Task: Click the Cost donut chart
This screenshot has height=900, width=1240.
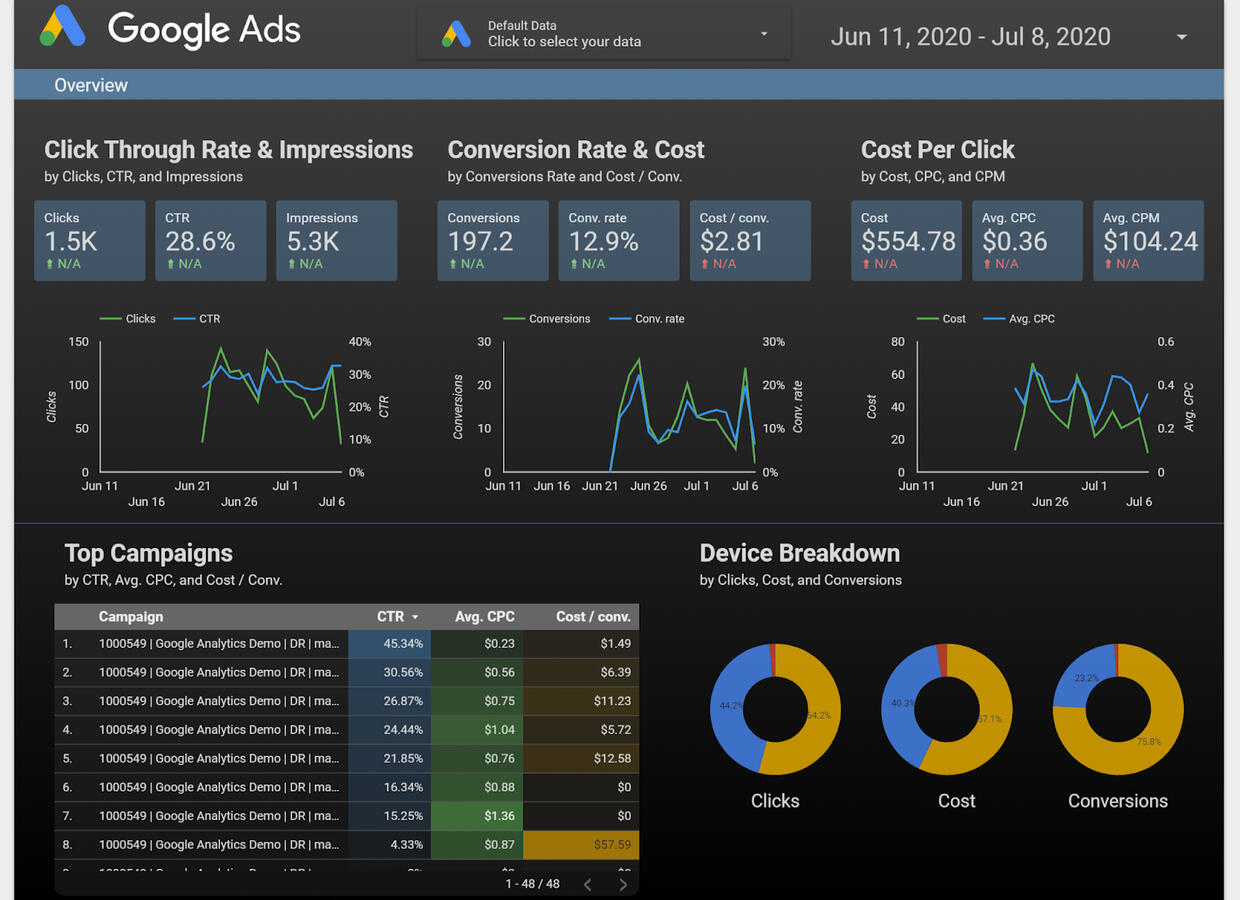Action: [x=946, y=709]
